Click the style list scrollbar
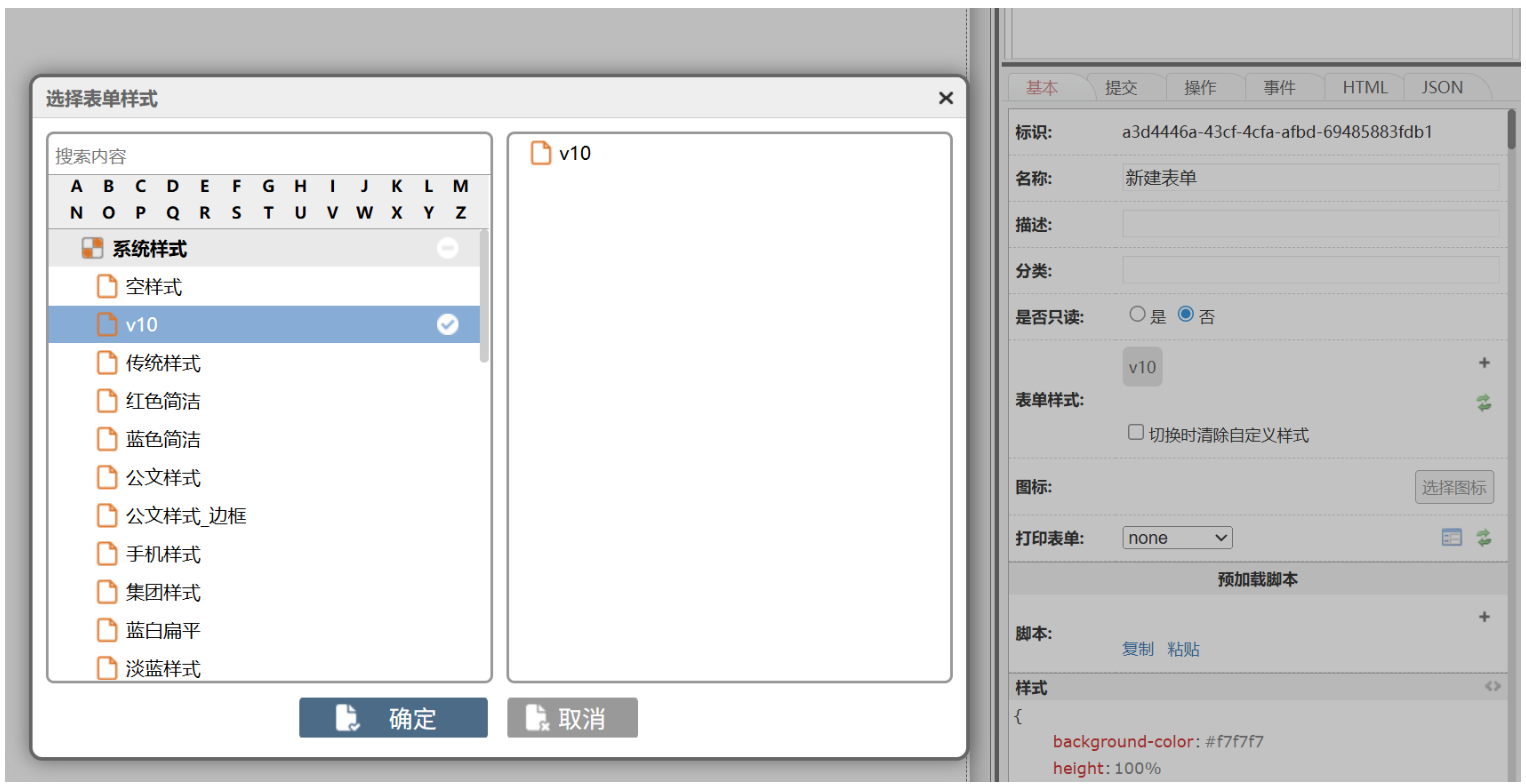Image resolution: width=1526 pixels, height=784 pixels. (484, 296)
